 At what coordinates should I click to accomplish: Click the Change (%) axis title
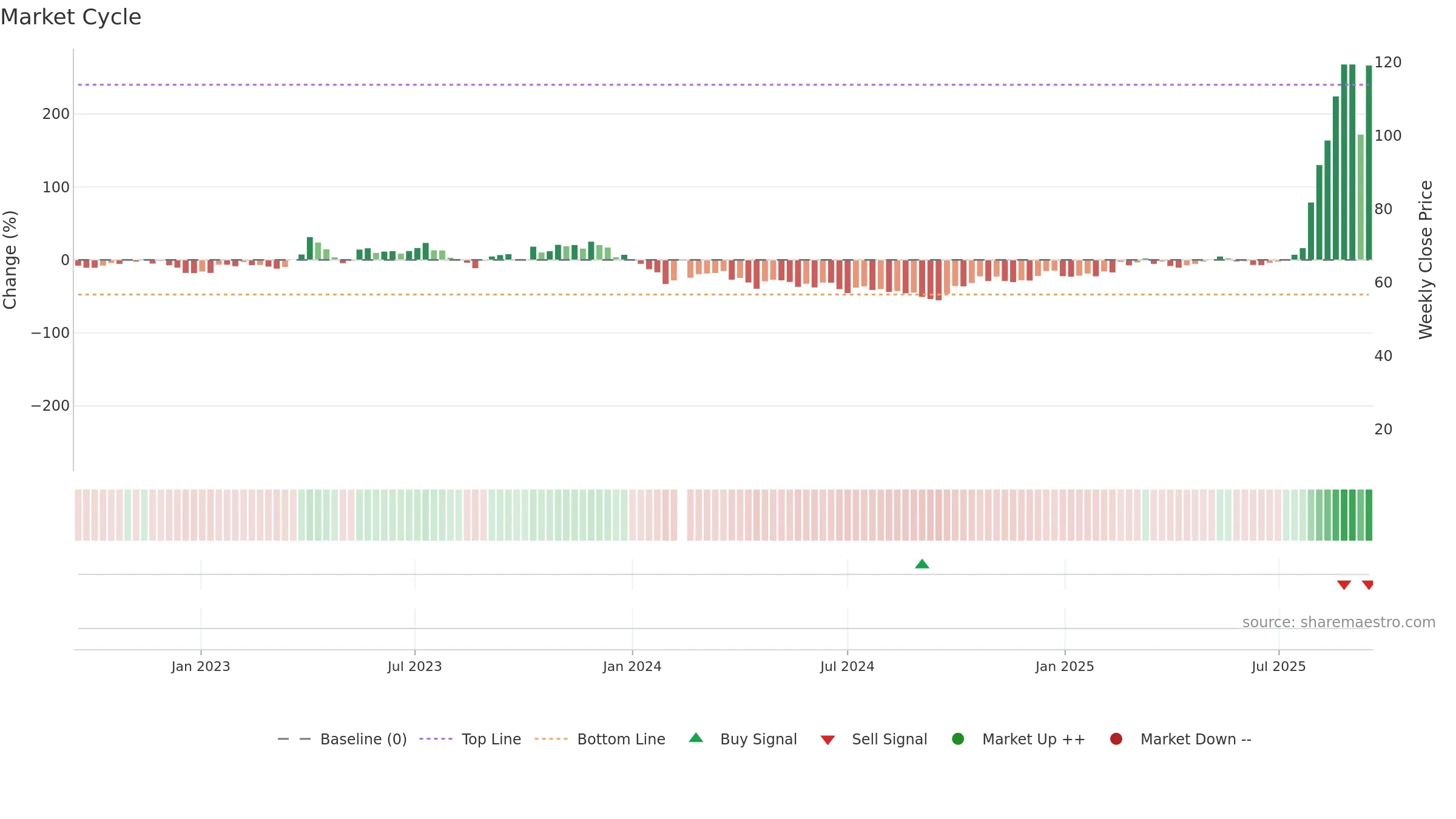coord(10,260)
